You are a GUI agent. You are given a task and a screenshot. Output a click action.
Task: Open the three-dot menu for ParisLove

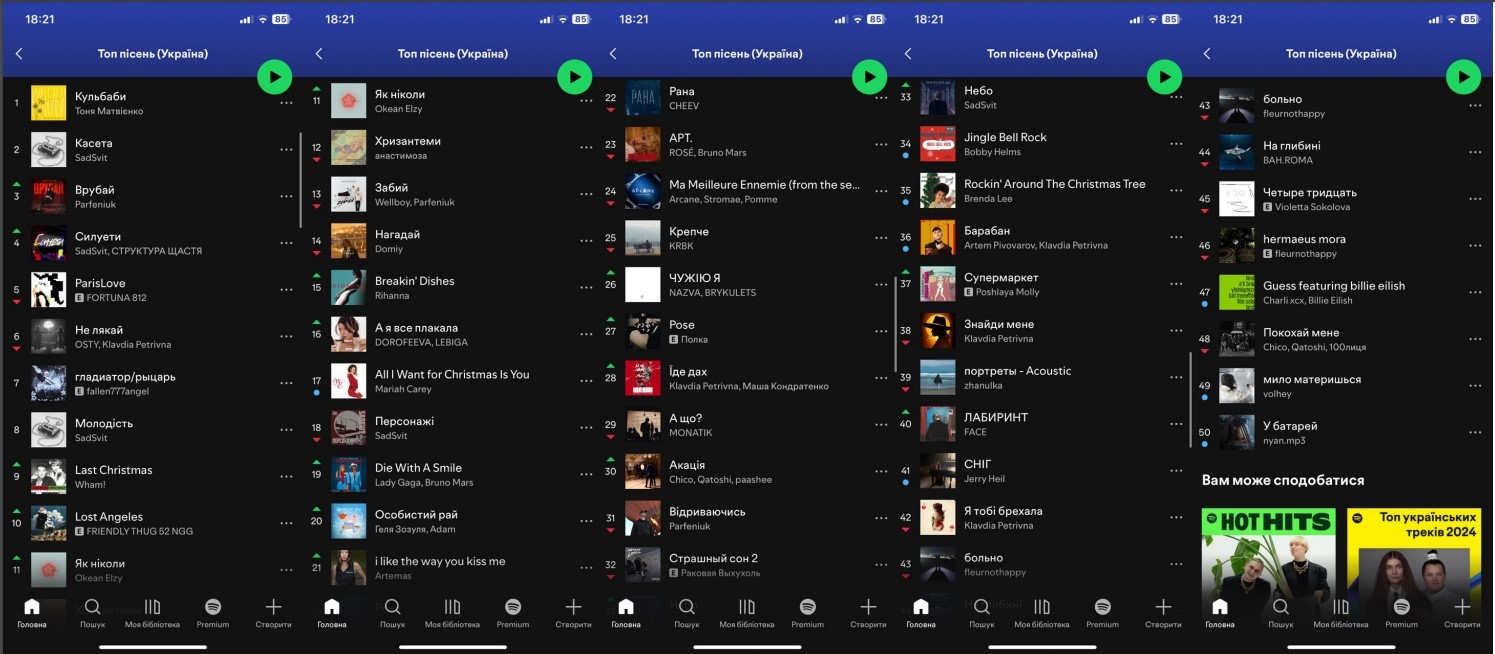point(287,290)
